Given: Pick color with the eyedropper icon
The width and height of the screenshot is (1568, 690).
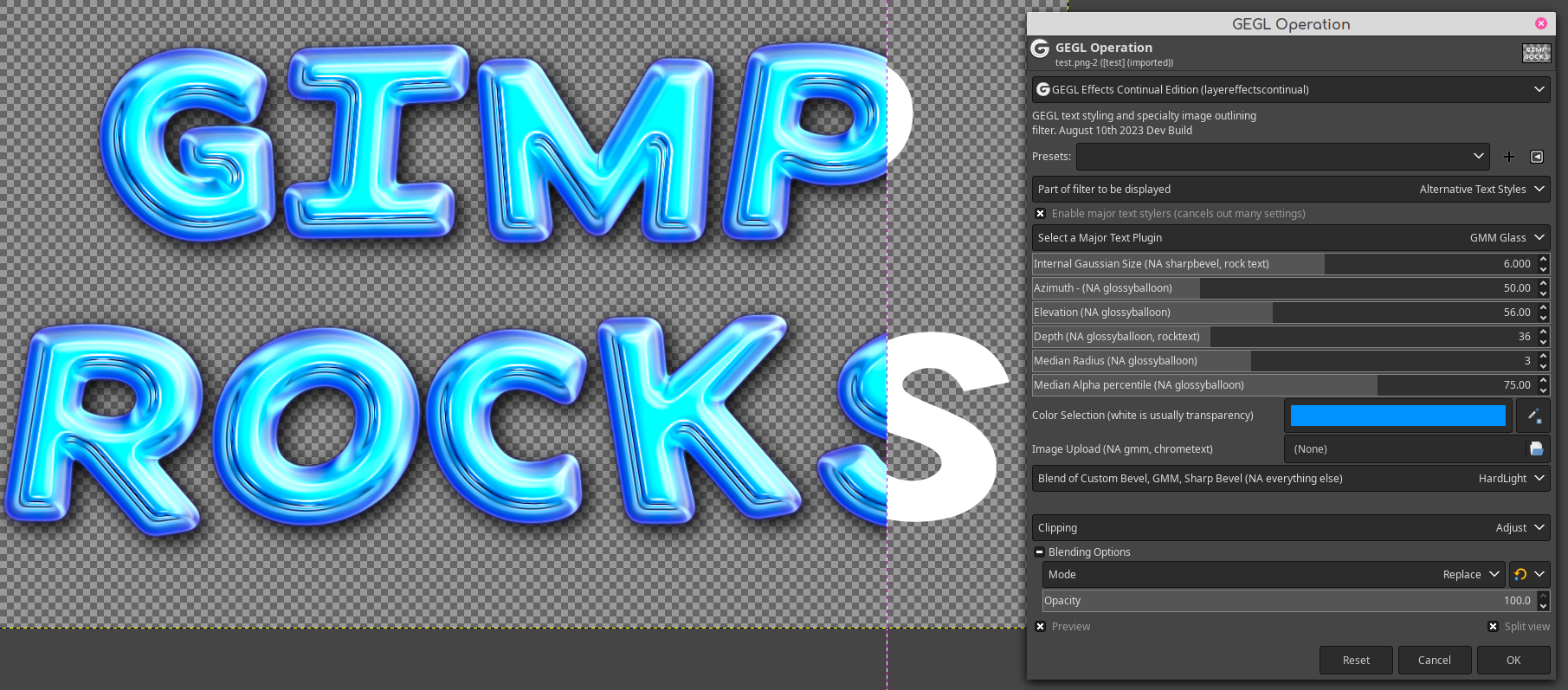Looking at the screenshot, I should (1533, 416).
